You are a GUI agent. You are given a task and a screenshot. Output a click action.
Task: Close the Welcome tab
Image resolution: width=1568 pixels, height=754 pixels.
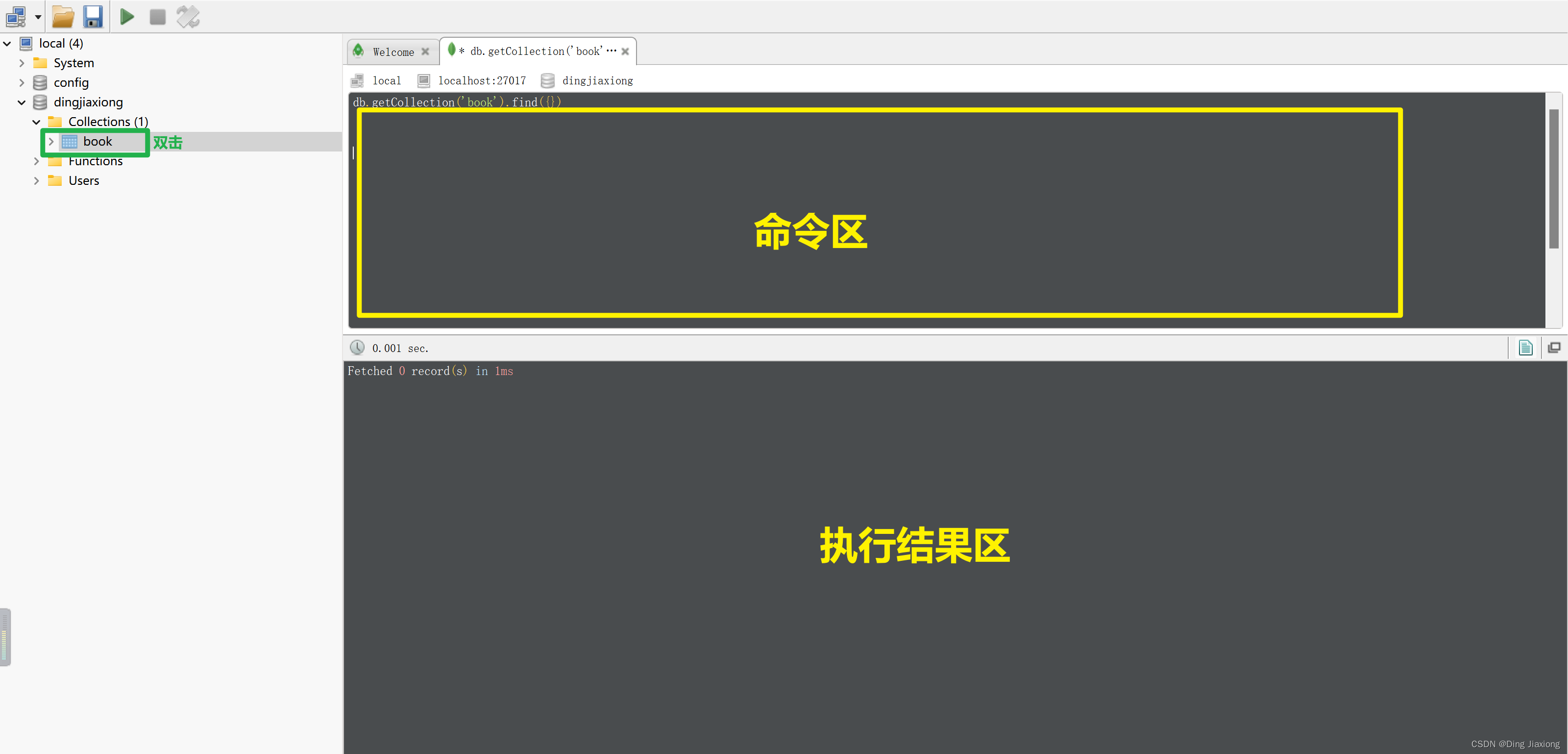click(x=425, y=52)
